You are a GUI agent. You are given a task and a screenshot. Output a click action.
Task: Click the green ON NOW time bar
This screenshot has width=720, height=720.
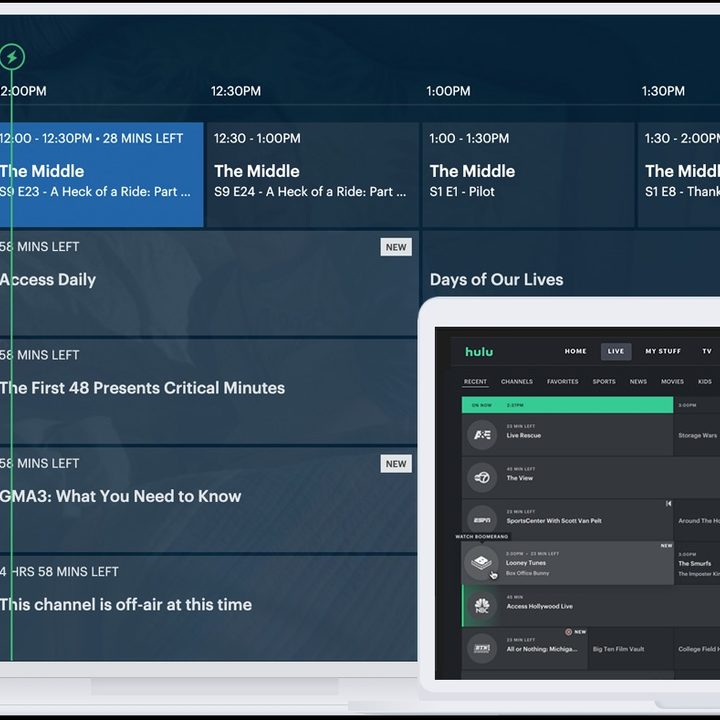(568, 405)
